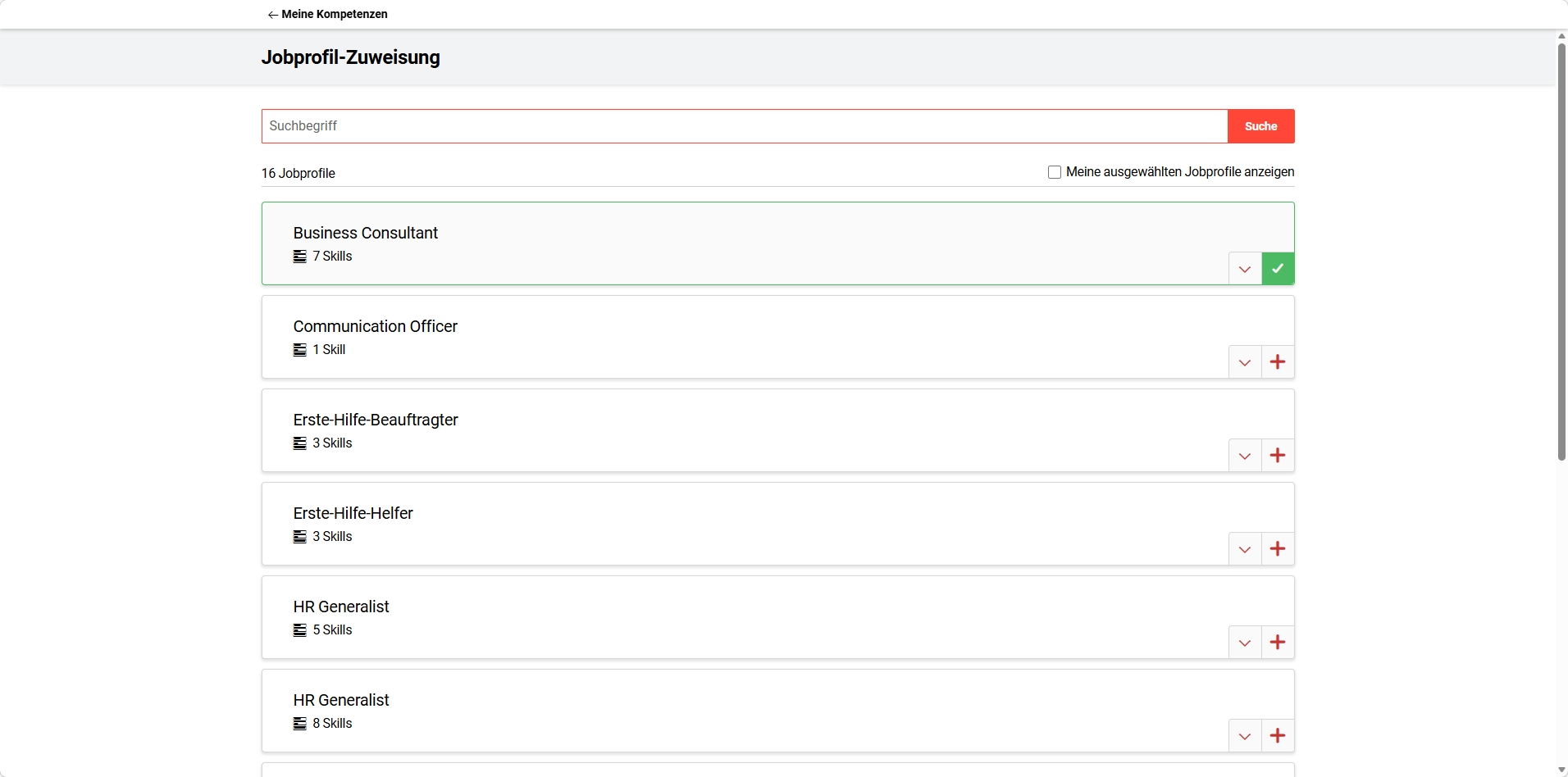Viewport: 1568px width, 777px height.
Task: Add HR Generalist 8 Skills profile
Action: click(x=1278, y=736)
